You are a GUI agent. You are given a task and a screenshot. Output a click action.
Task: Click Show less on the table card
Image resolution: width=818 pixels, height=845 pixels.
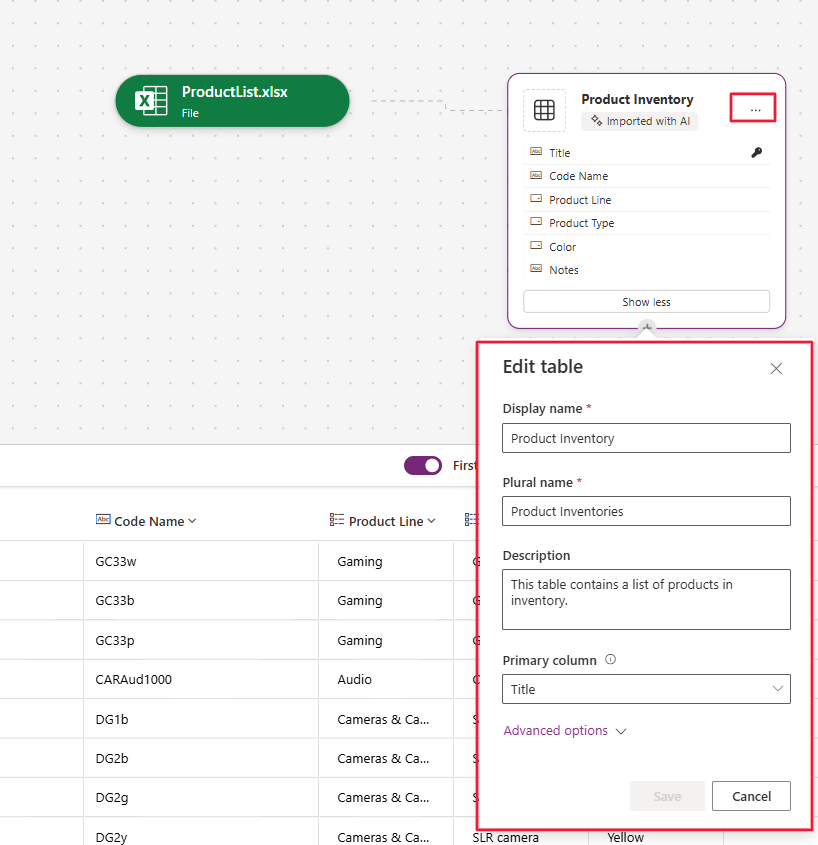click(x=646, y=302)
